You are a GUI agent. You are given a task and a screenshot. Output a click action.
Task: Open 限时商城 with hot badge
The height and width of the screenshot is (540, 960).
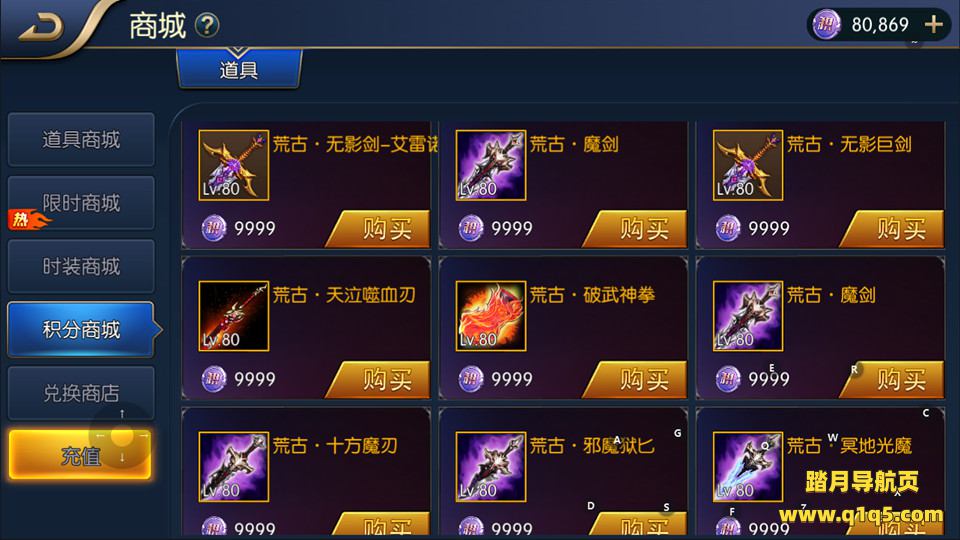81,203
